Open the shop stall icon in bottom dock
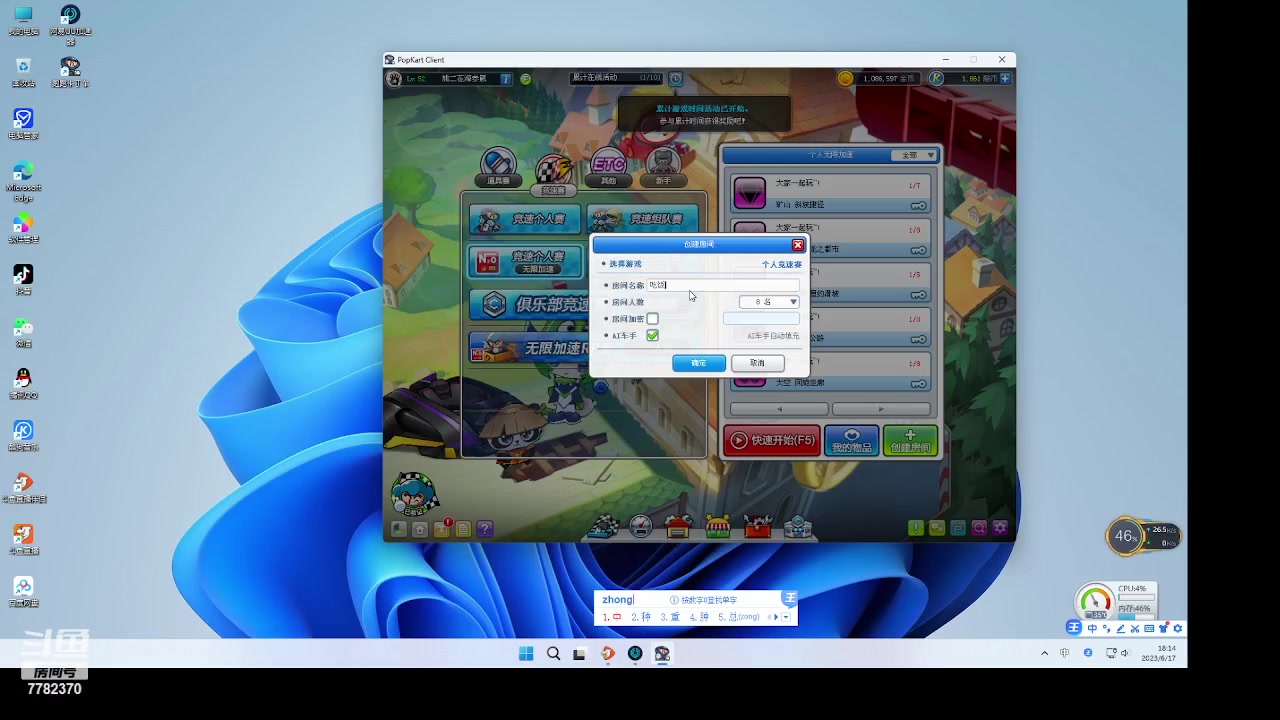 tap(718, 526)
